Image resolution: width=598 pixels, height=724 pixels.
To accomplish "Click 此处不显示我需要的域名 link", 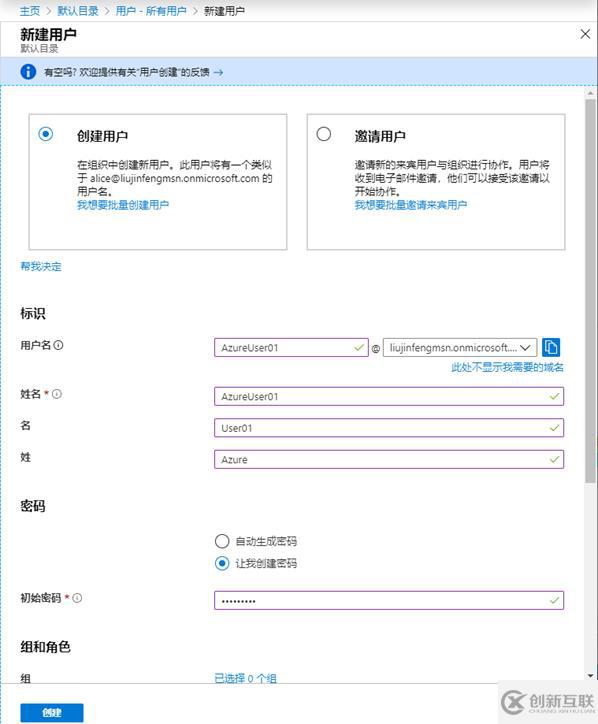I will pyautogui.click(x=507, y=367).
